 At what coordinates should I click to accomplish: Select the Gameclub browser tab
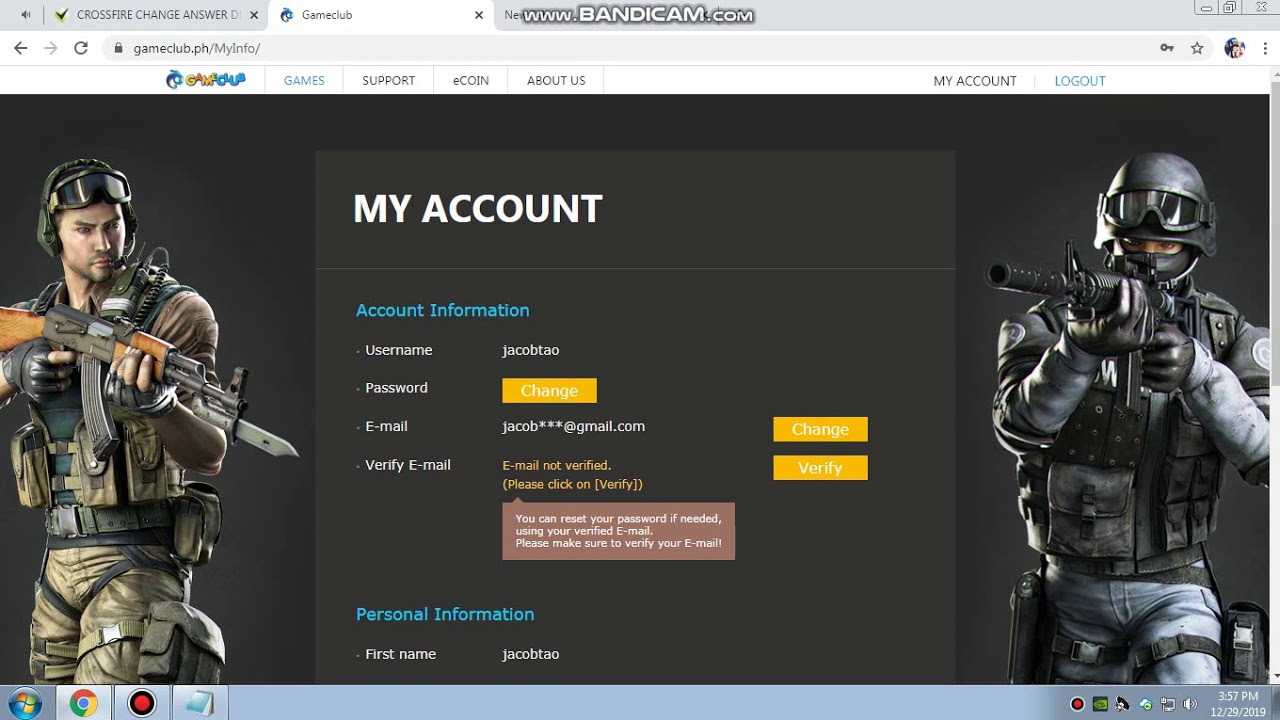(x=381, y=15)
